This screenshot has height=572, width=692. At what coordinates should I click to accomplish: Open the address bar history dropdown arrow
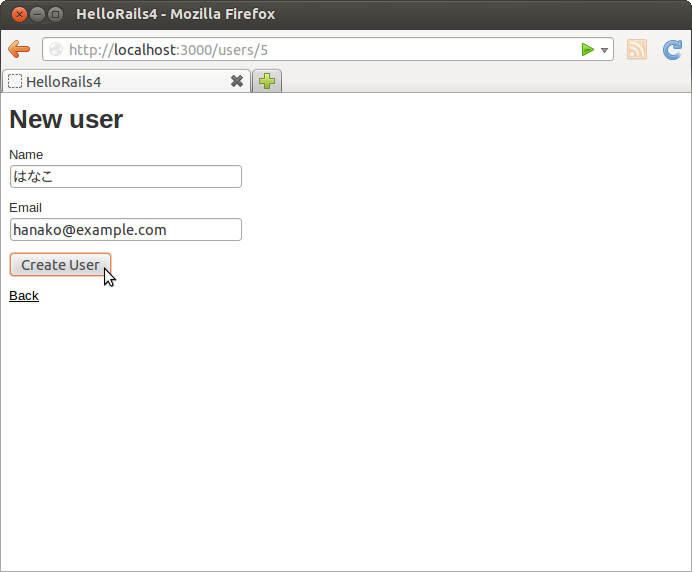[604, 50]
